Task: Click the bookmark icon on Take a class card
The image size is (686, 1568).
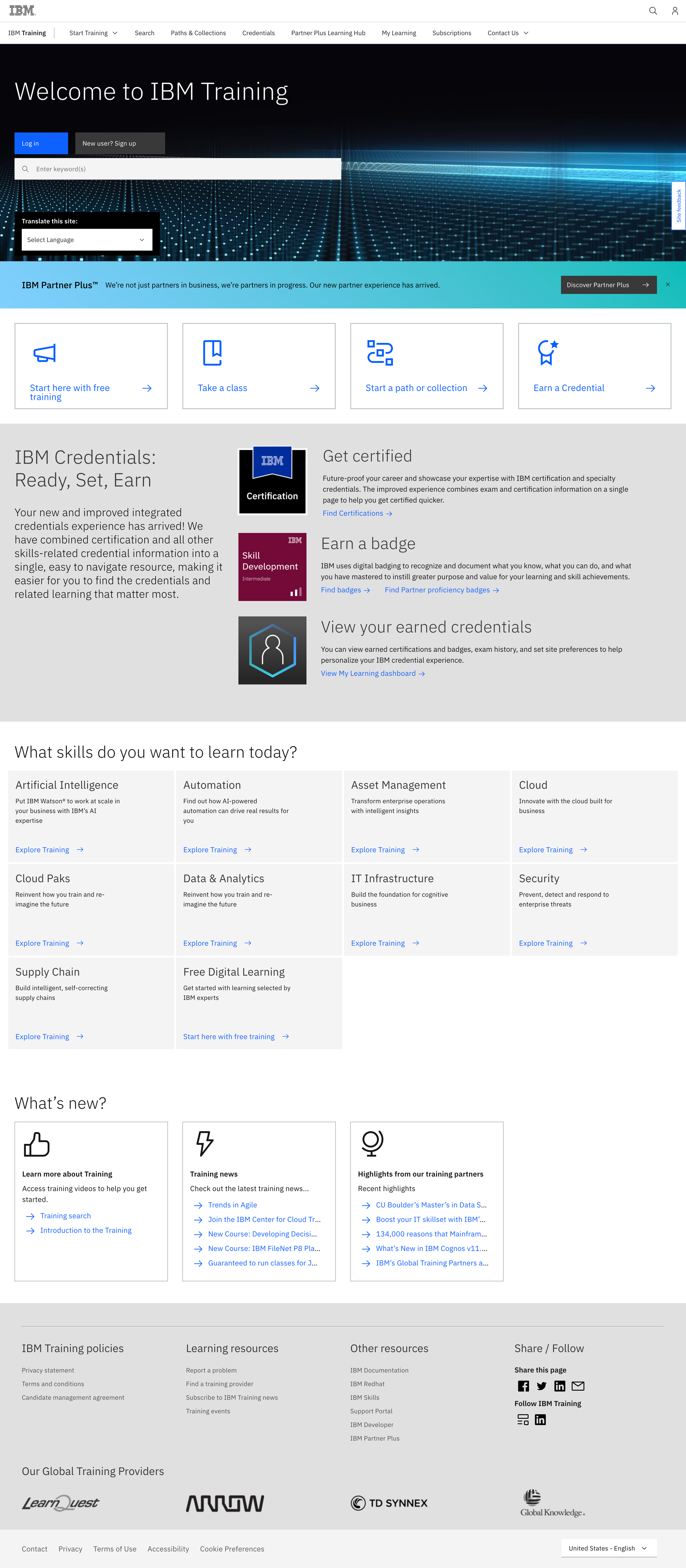Action: (212, 352)
